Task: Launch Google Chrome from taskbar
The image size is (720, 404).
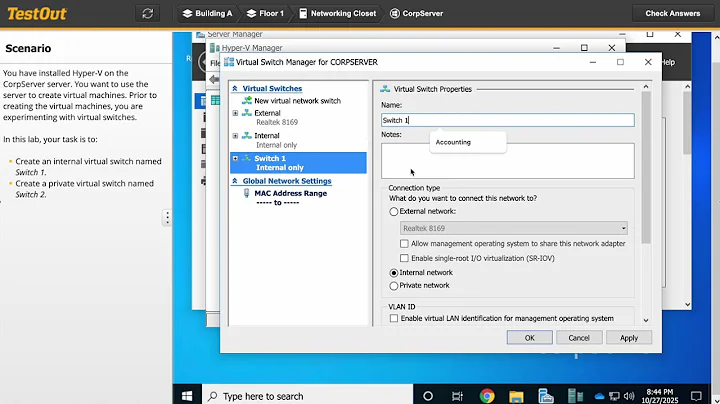Action: pyautogui.click(x=487, y=396)
